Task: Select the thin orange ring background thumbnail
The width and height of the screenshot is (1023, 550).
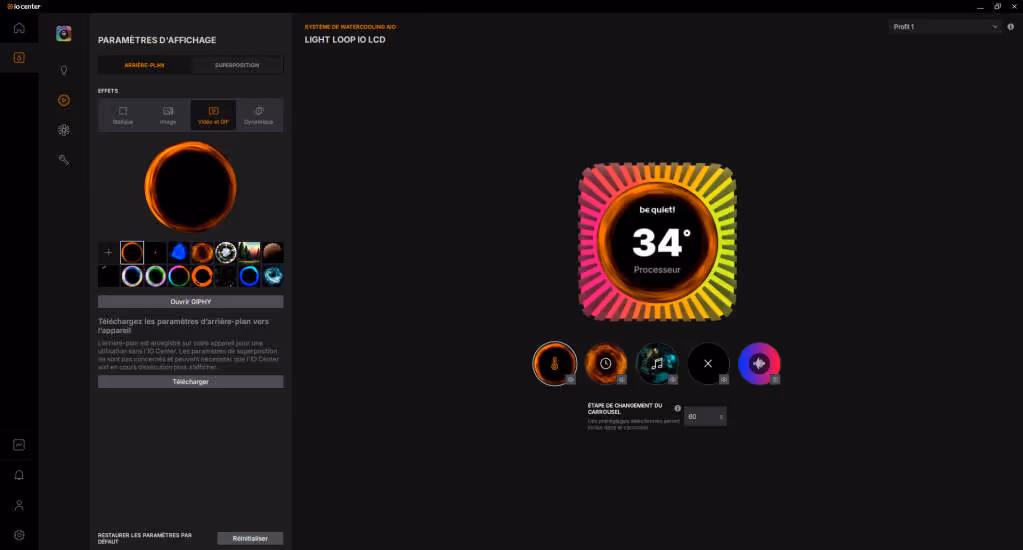Action: pyautogui.click(x=132, y=252)
